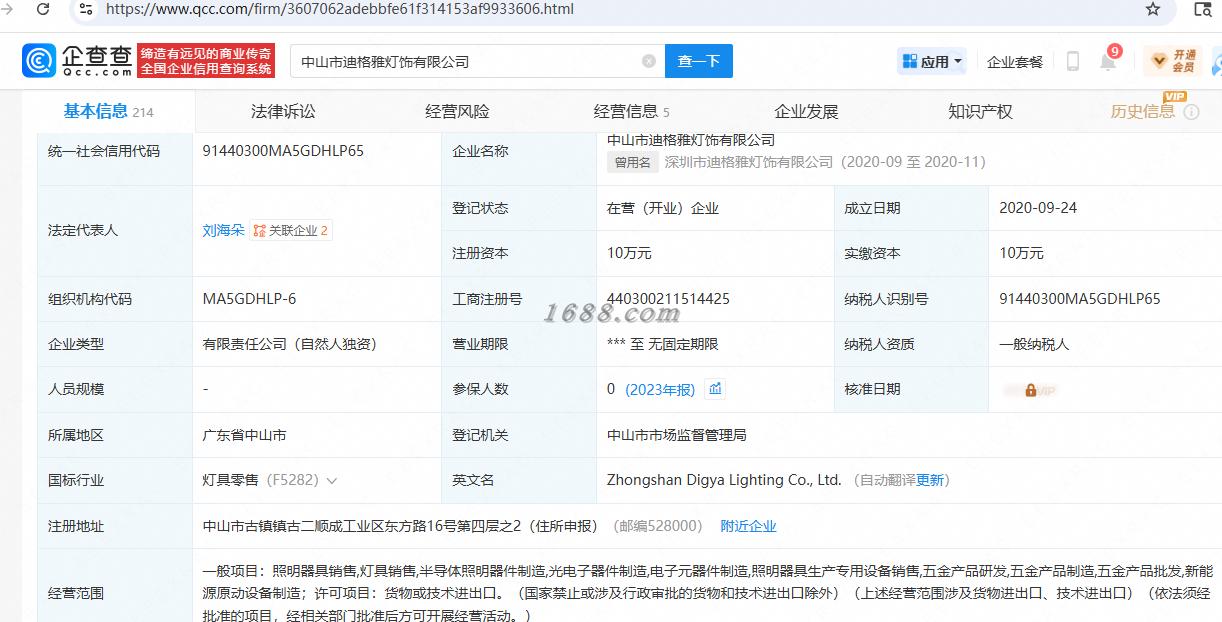Select 工商注册号 value 440300211514425
The width and height of the screenshot is (1222, 622).
click(668, 299)
